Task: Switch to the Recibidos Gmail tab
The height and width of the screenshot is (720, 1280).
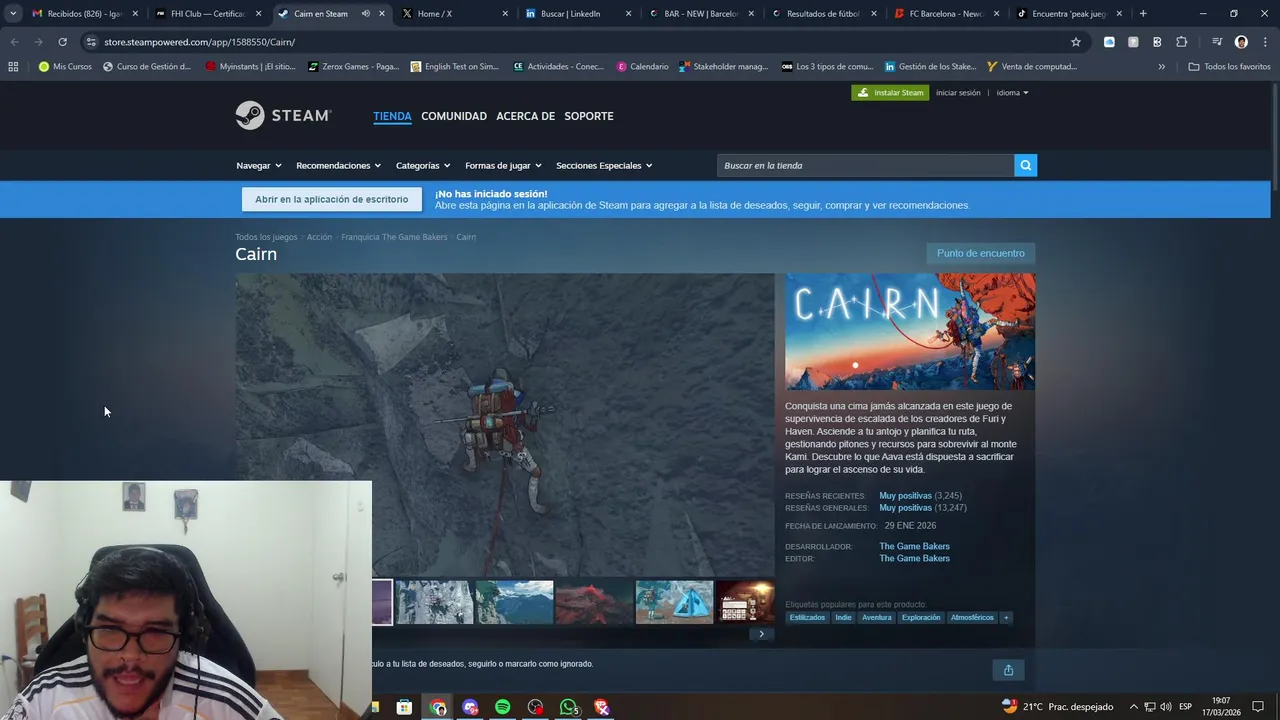Action: (x=84, y=14)
